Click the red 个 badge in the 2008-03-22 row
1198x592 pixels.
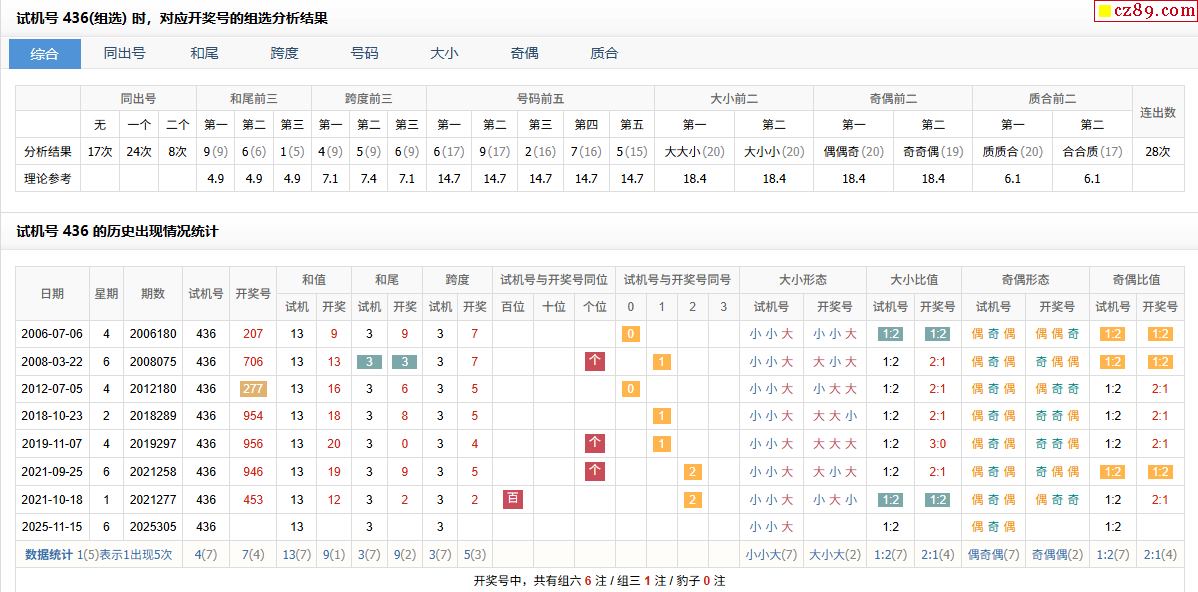pyautogui.click(x=595, y=361)
